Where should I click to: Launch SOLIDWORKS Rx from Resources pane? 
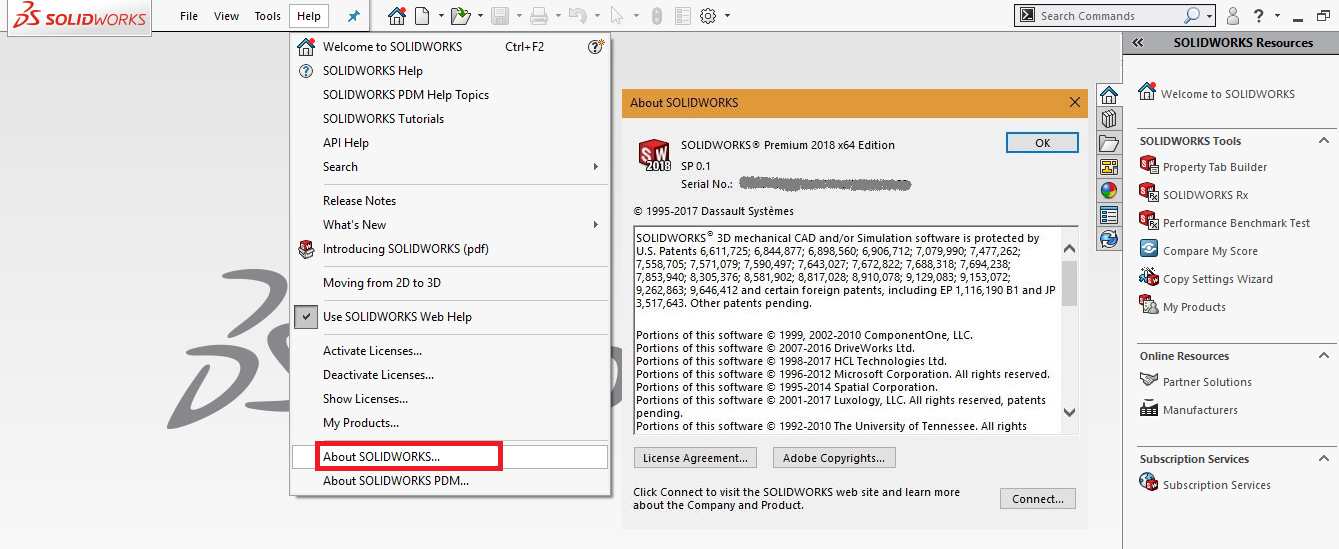point(1205,195)
